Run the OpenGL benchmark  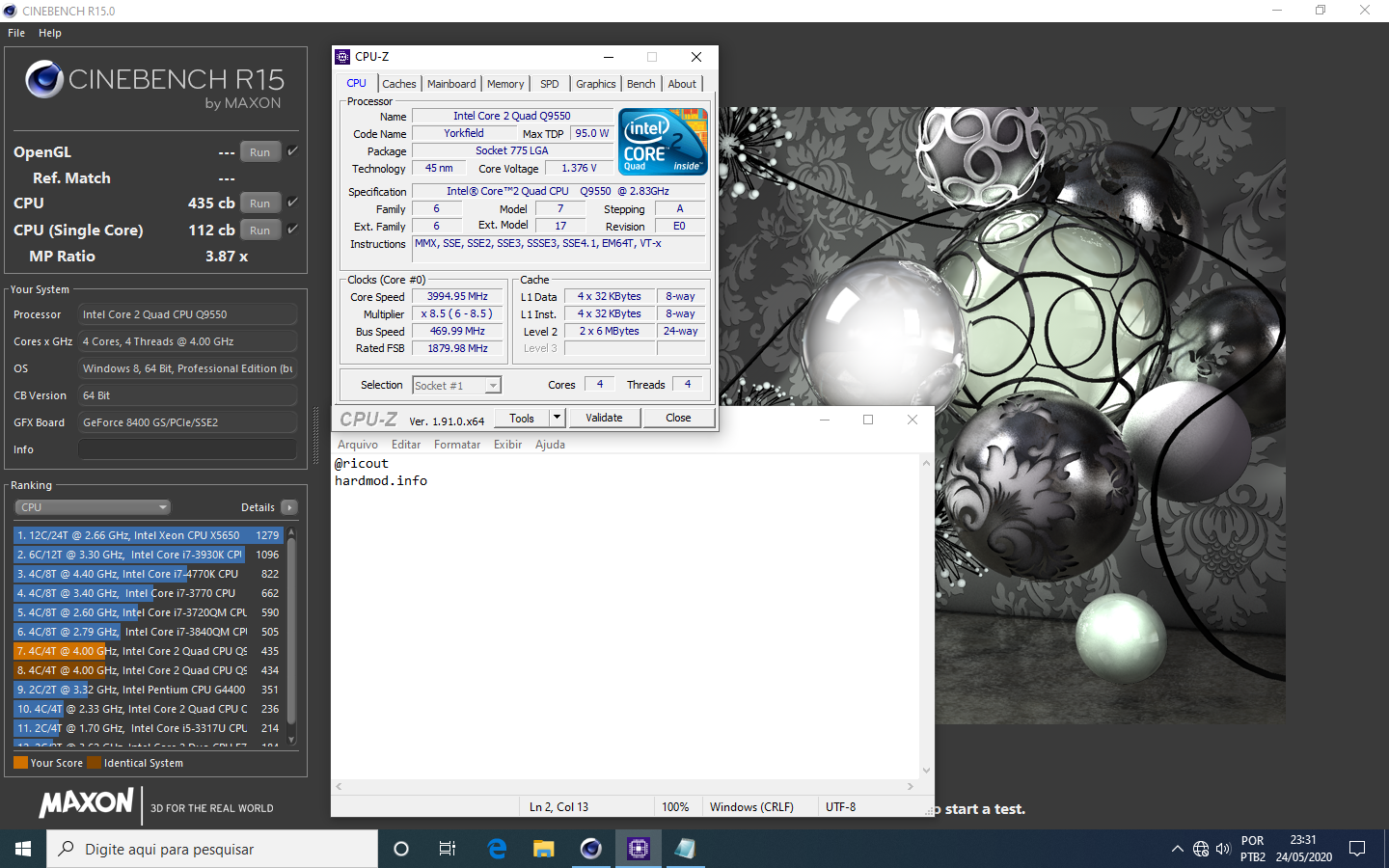click(260, 152)
